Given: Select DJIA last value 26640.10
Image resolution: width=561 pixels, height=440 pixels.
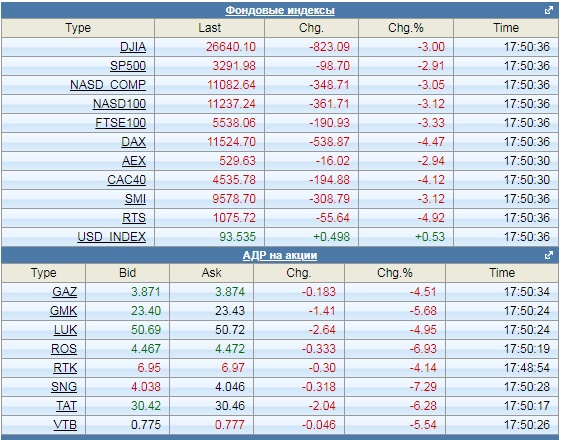Looking at the screenshot, I should pos(231,47).
